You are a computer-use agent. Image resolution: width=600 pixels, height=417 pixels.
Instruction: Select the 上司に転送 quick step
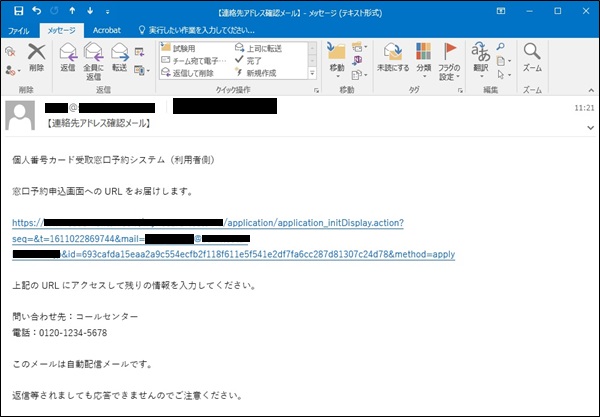[264, 47]
